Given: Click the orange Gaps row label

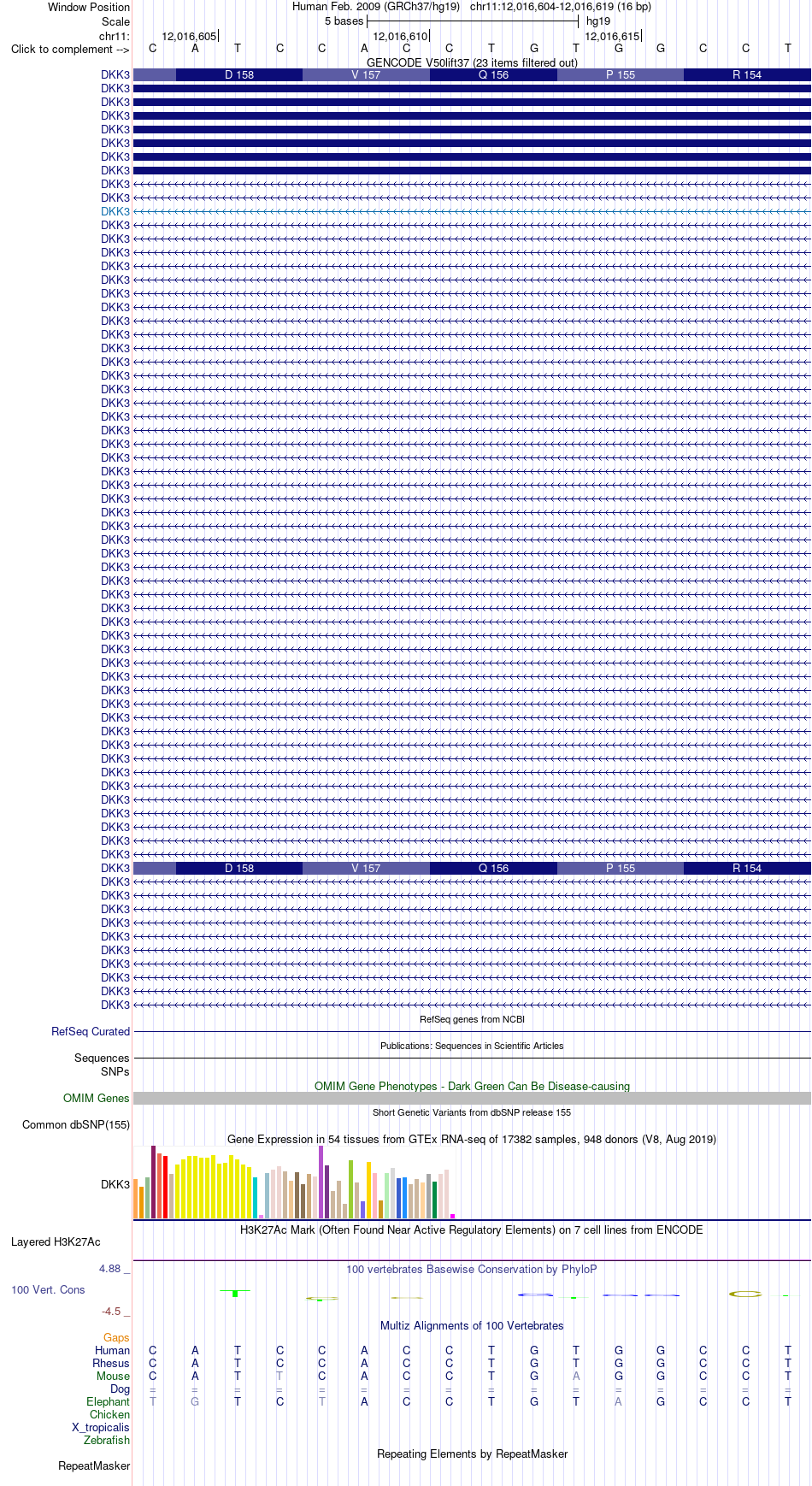Looking at the screenshot, I should pyautogui.click(x=116, y=1337).
